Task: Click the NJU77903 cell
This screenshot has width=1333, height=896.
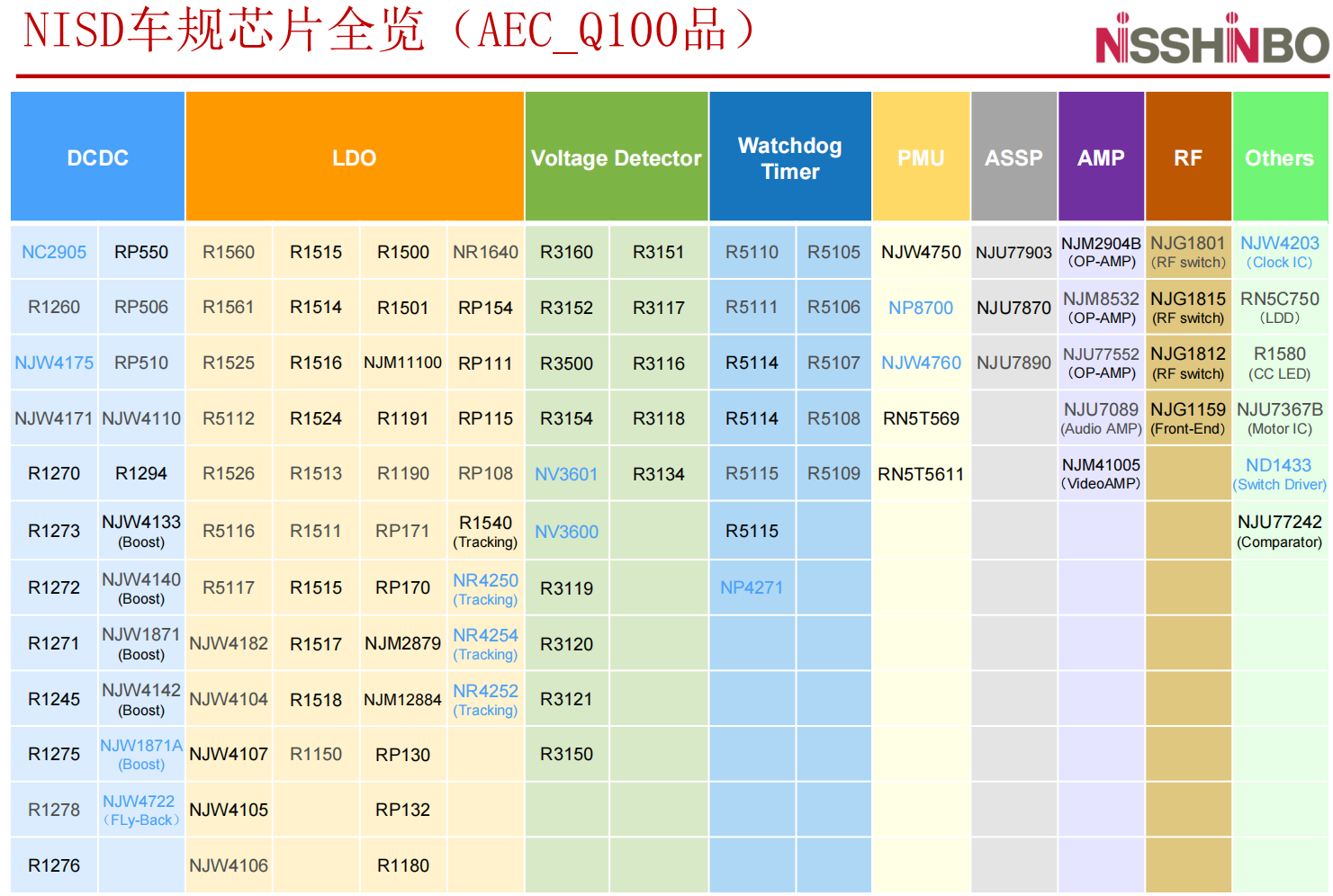Action: 1013,252
